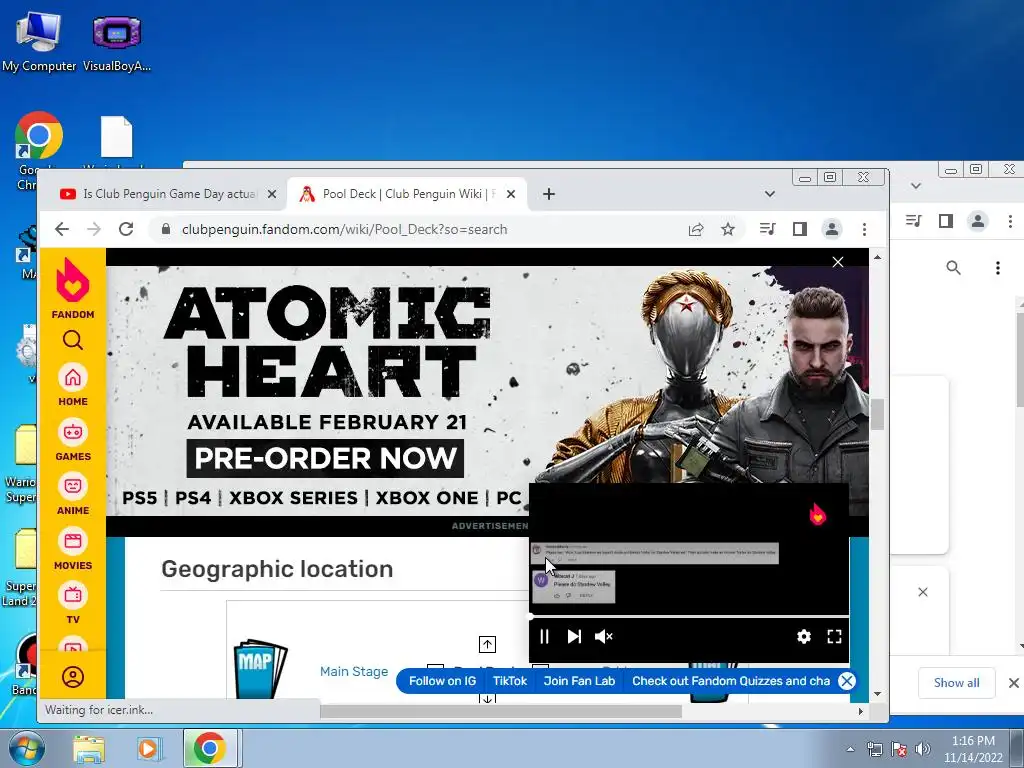The width and height of the screenshot is (1024, 768).
Task: Open Check out Fandom Quizzes link
Action: click(731, 681)
